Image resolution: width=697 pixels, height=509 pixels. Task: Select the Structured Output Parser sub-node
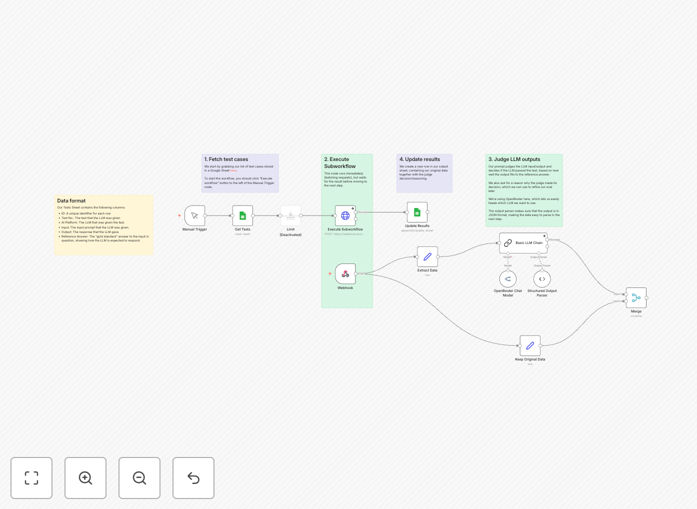(x=542, y=279)
